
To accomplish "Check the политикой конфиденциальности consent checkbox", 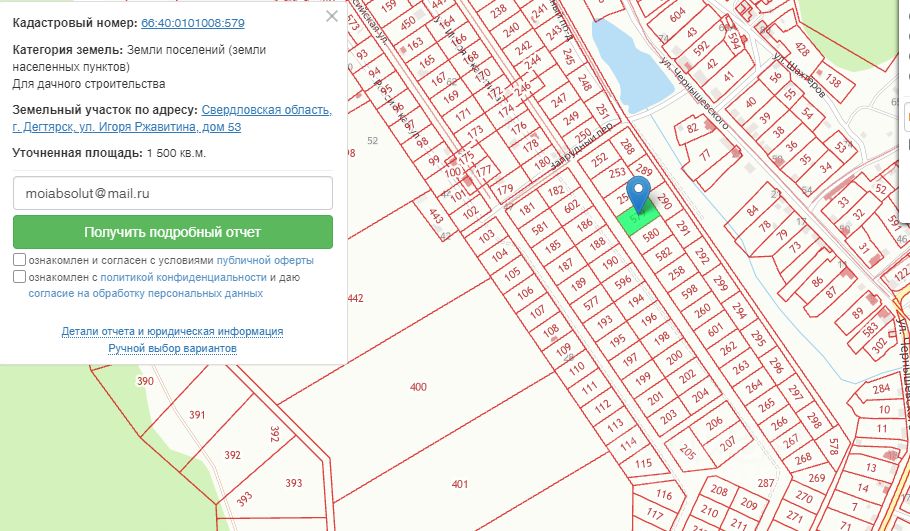I will point(19,276).
